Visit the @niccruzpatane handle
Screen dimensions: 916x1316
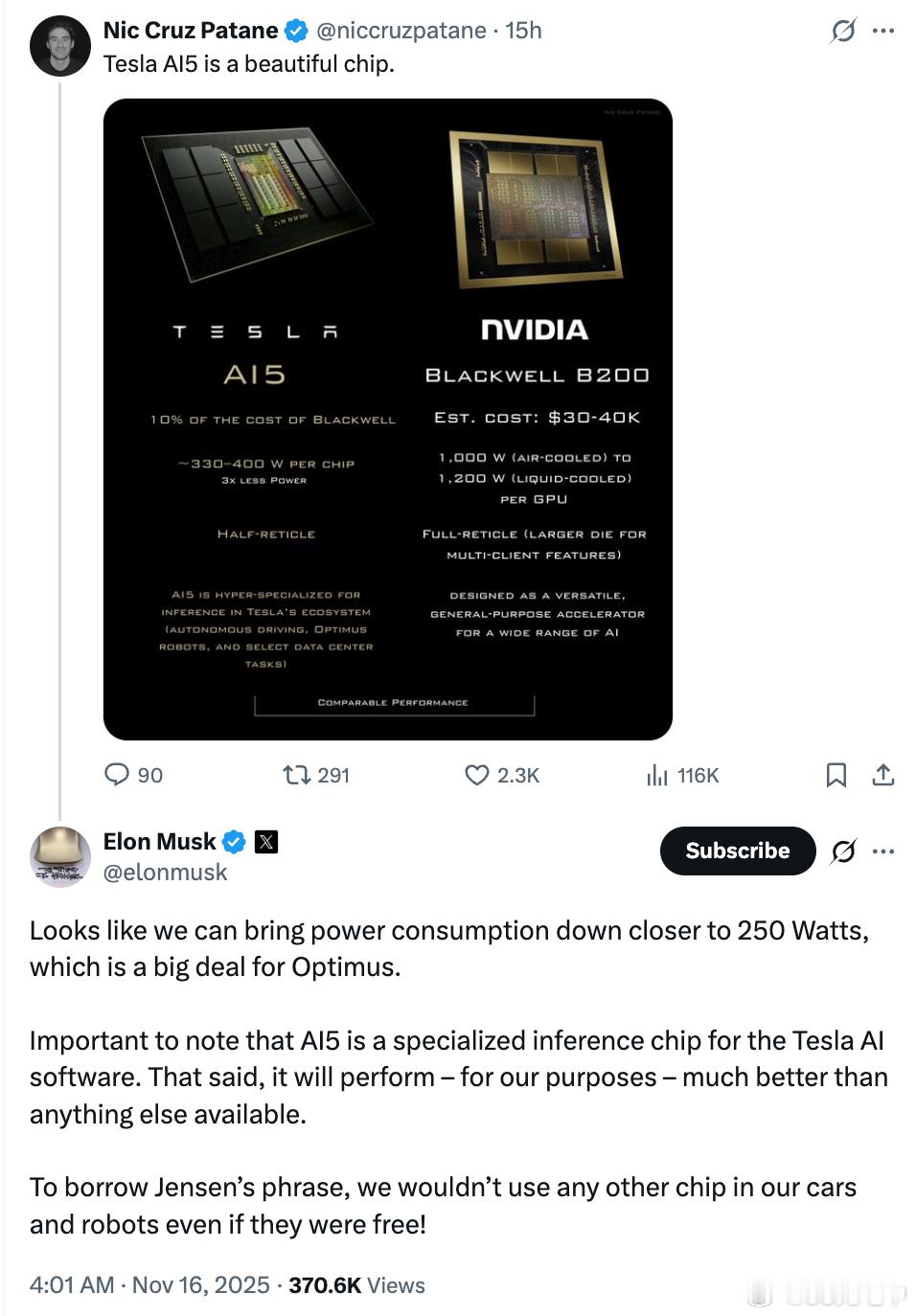pyautogui.click(x=401, y=31)
